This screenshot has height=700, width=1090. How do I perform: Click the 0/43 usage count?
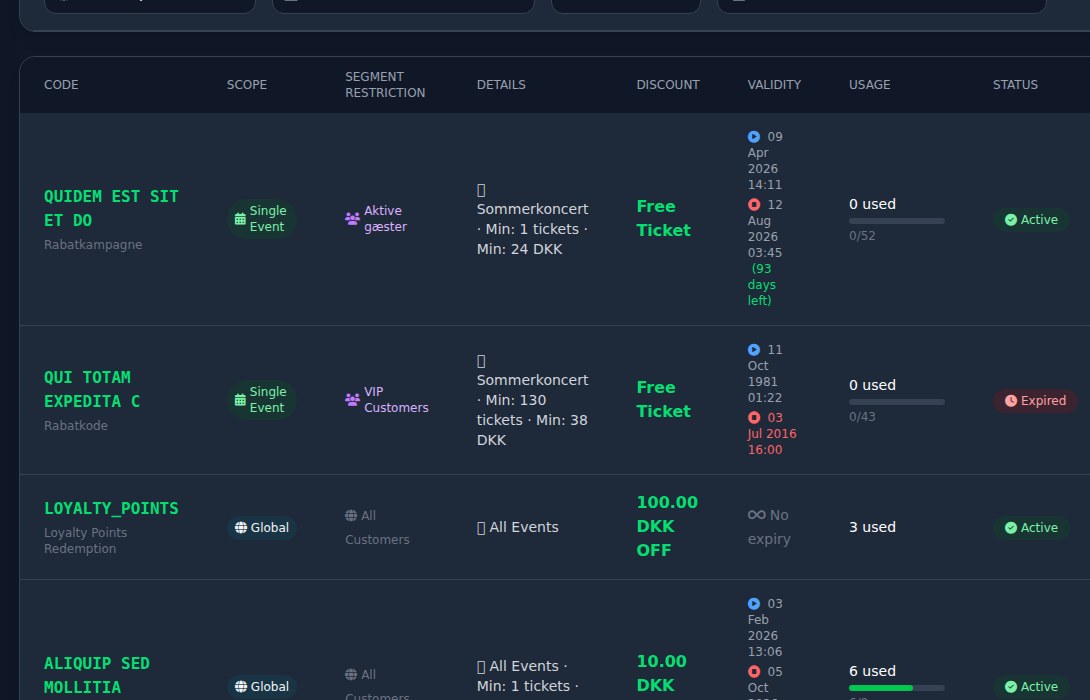tap(862, 417)
